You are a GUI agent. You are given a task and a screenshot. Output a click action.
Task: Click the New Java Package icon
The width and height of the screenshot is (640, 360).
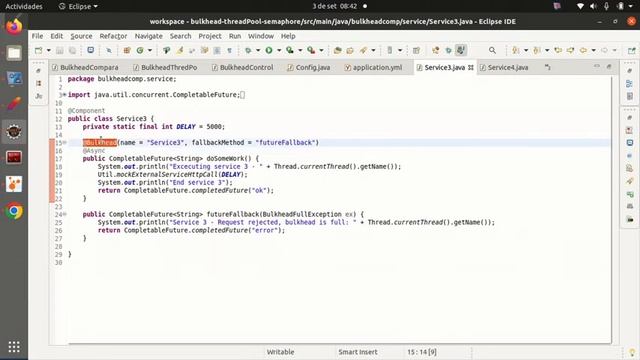127,50
